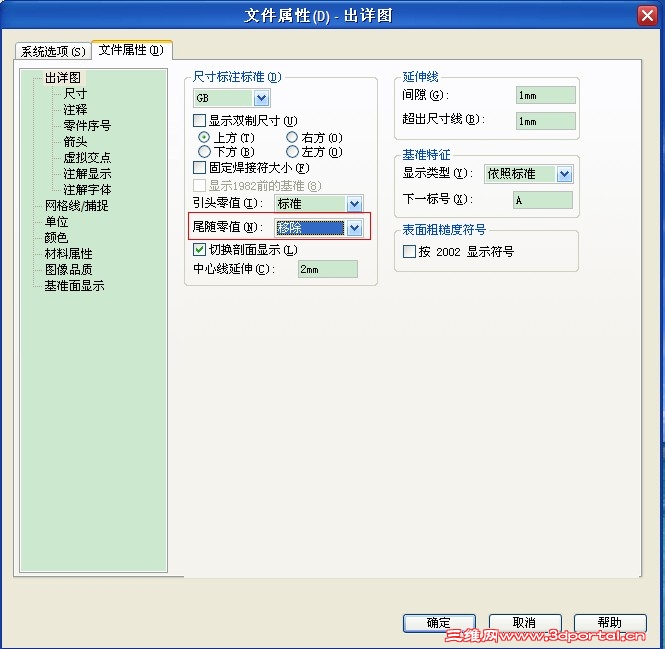Click the 帮助 button

point(610,623)
